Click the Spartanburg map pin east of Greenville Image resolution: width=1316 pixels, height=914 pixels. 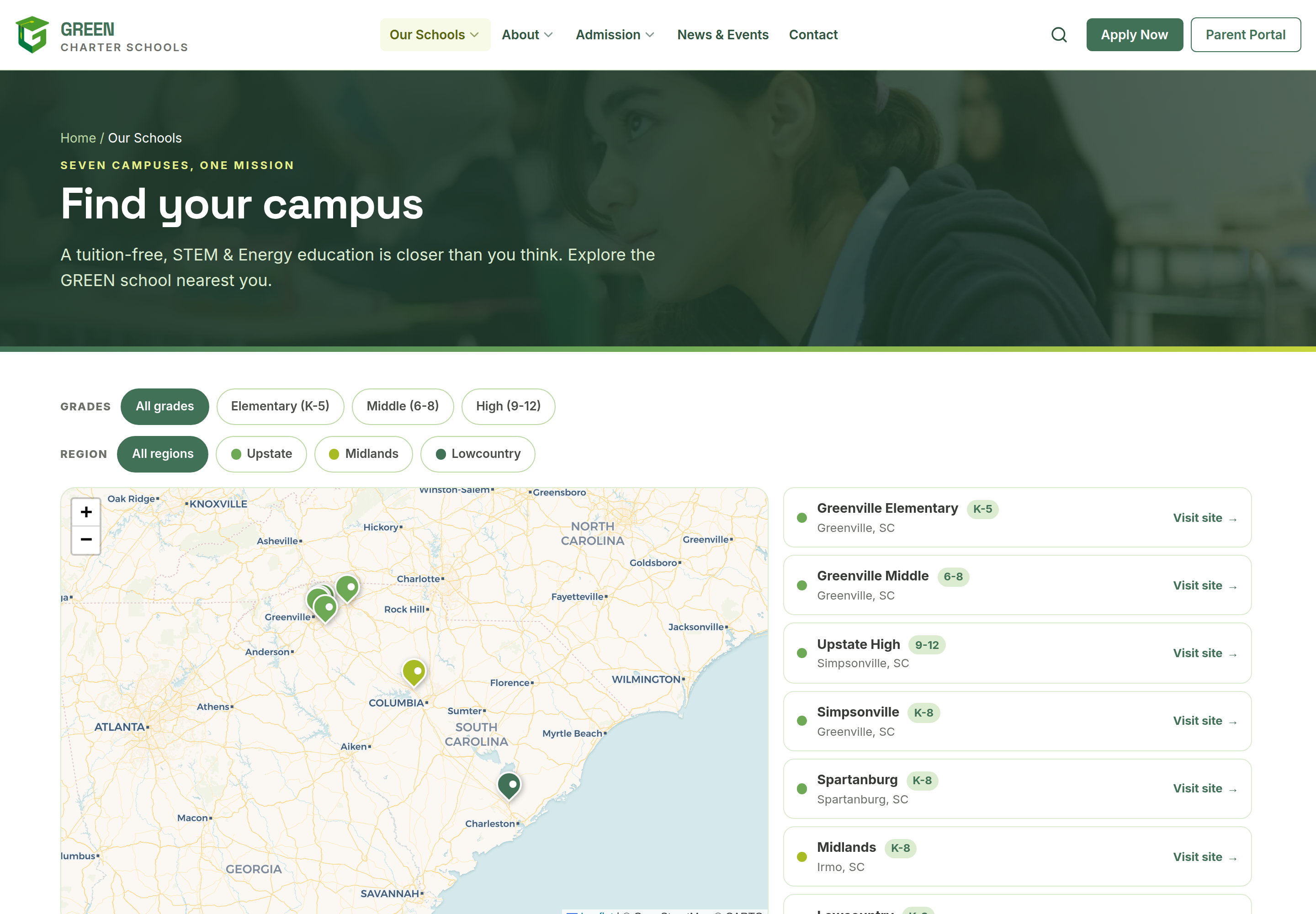[x=347, y=589]
